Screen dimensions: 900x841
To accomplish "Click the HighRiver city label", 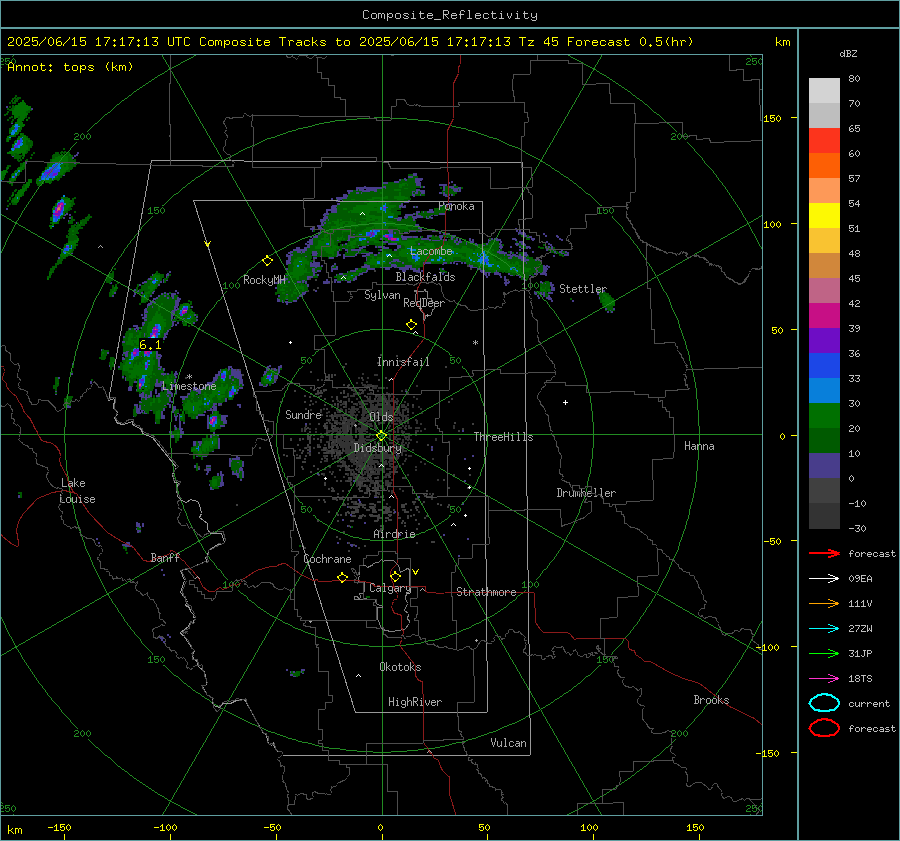I will pyautogui.click(x=415, y=702).
